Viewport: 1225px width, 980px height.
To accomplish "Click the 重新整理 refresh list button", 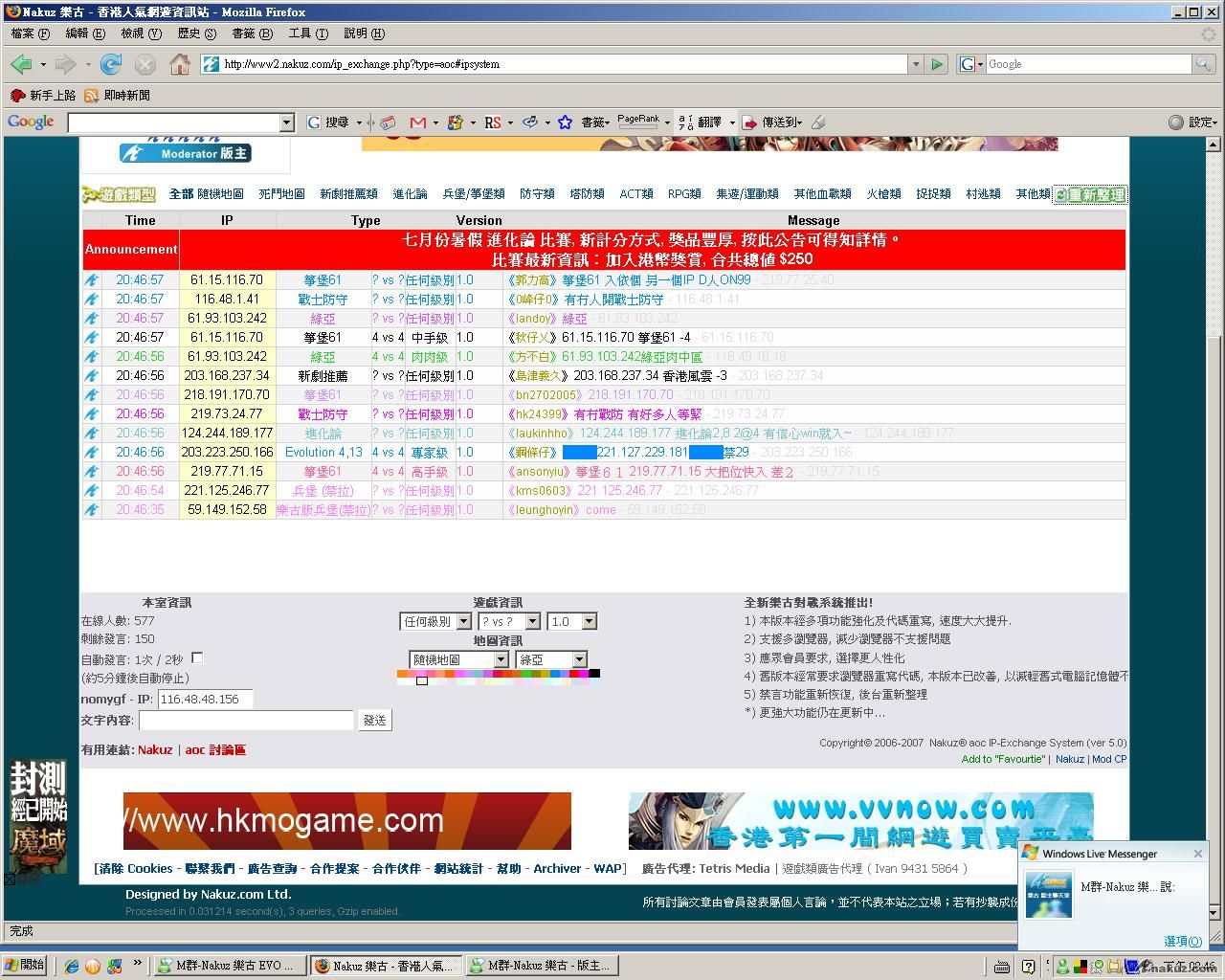I will 1089,195.
